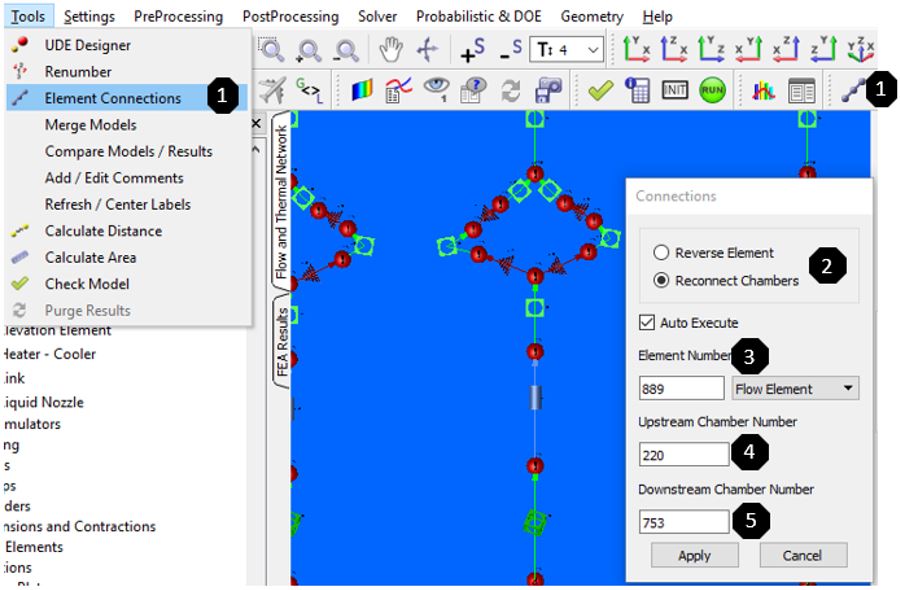Choose Element Connections from Tools menu
900x590 pixels.
(112, 98)
